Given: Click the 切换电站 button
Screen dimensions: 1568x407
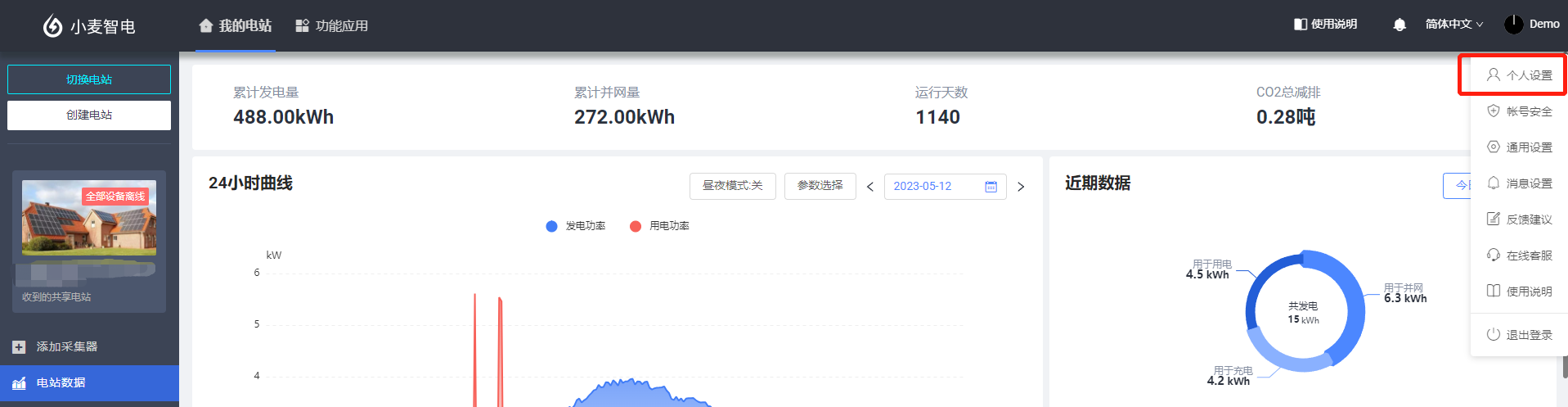Looking at the screenshot, I should tap(89, 79).
